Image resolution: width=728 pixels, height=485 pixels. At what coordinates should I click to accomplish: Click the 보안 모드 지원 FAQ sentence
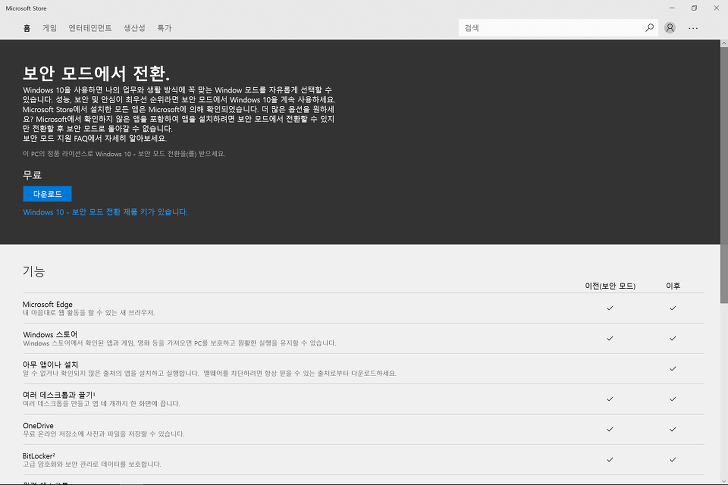[95, 138]
